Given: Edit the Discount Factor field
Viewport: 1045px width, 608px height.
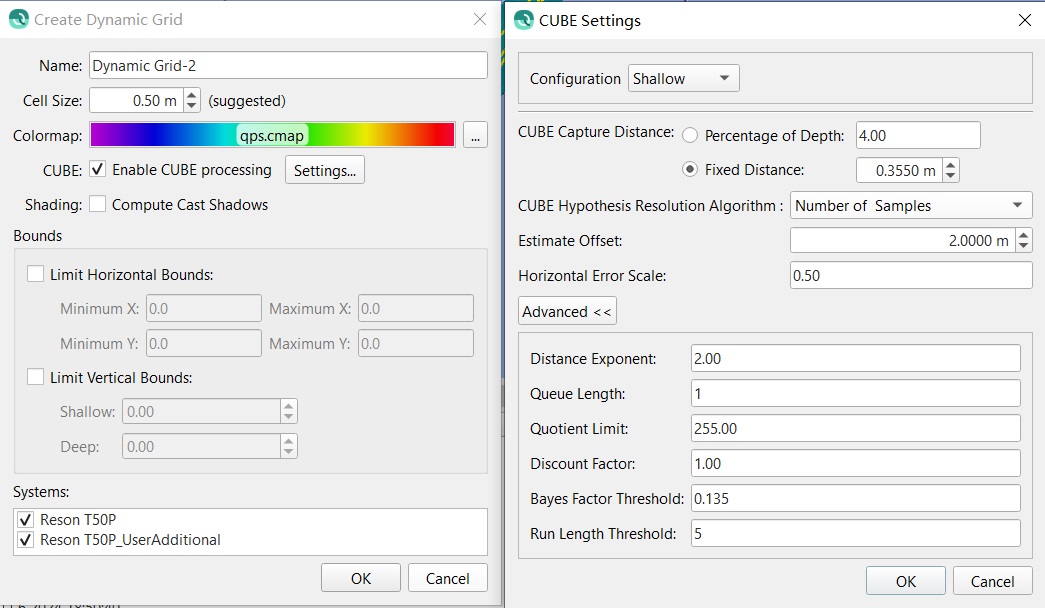Looking at the screenshot, I should 856,463.
